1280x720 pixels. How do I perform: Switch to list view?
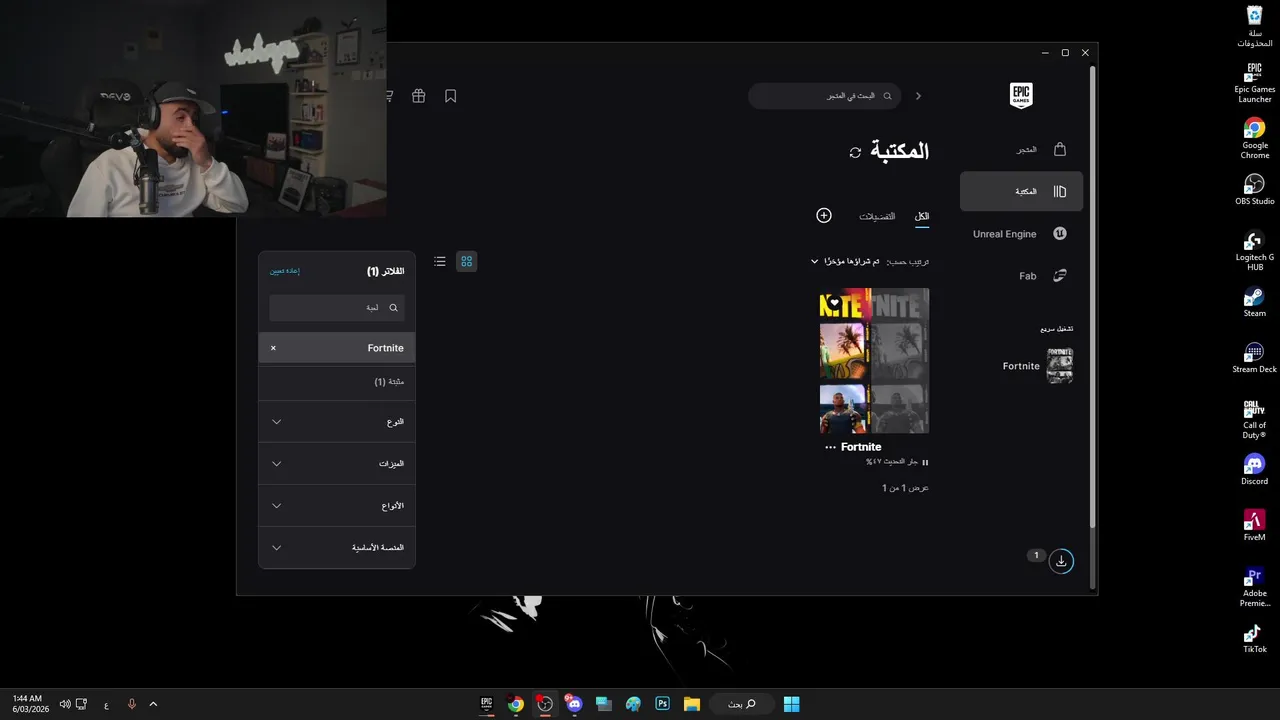coord(440,261)
